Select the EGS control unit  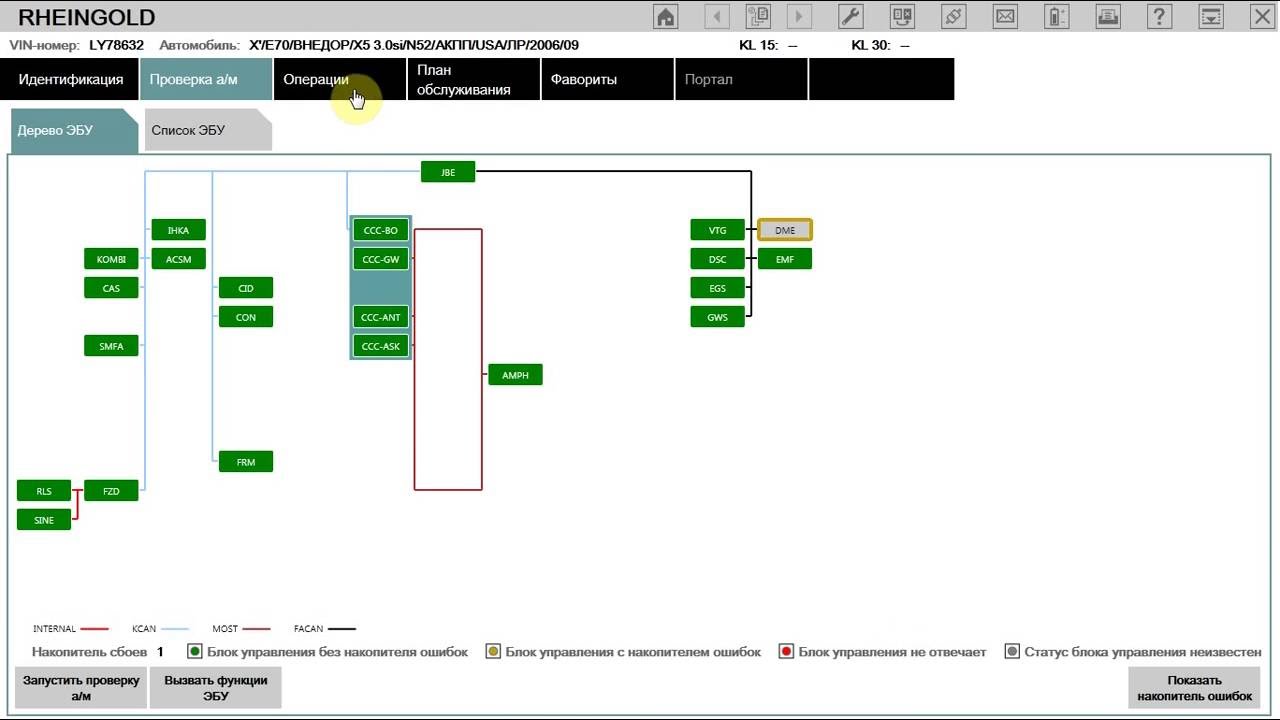(x=718, y=288)
